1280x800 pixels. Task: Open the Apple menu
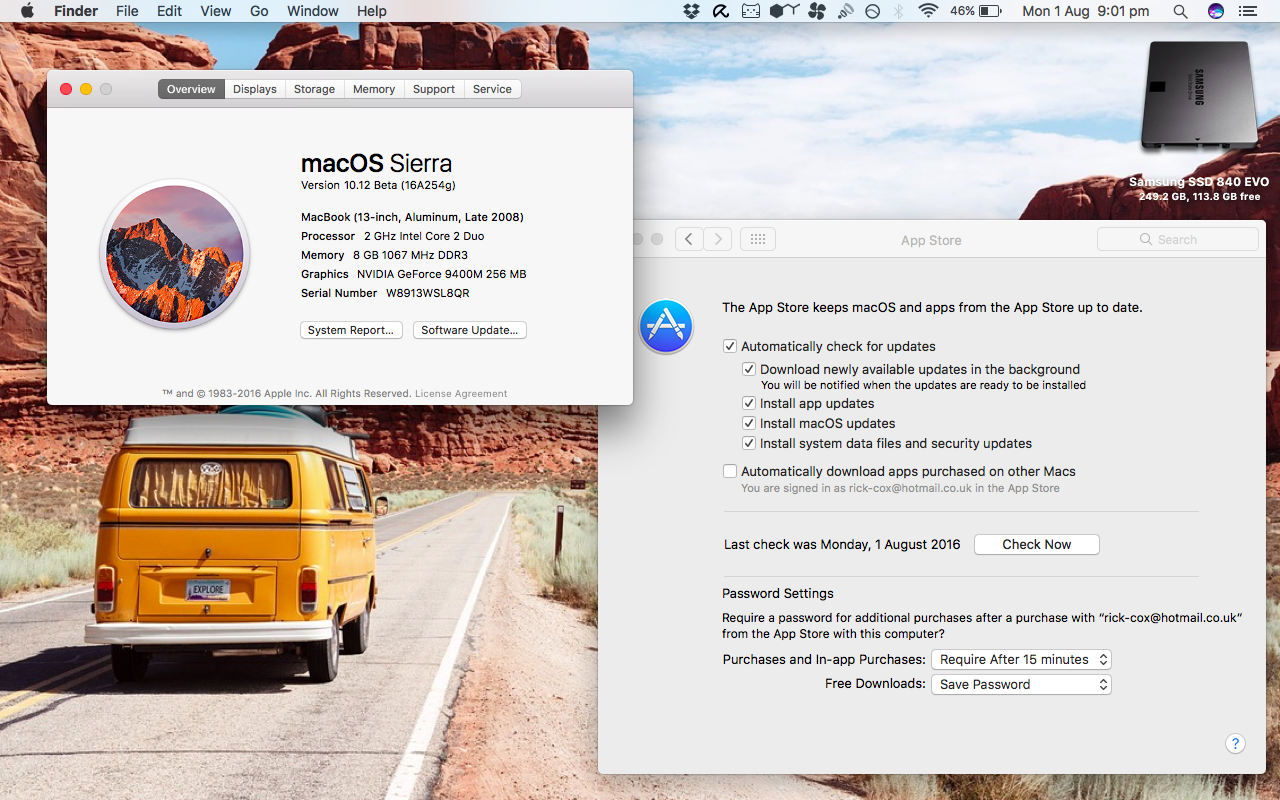[x=27, y=11]
